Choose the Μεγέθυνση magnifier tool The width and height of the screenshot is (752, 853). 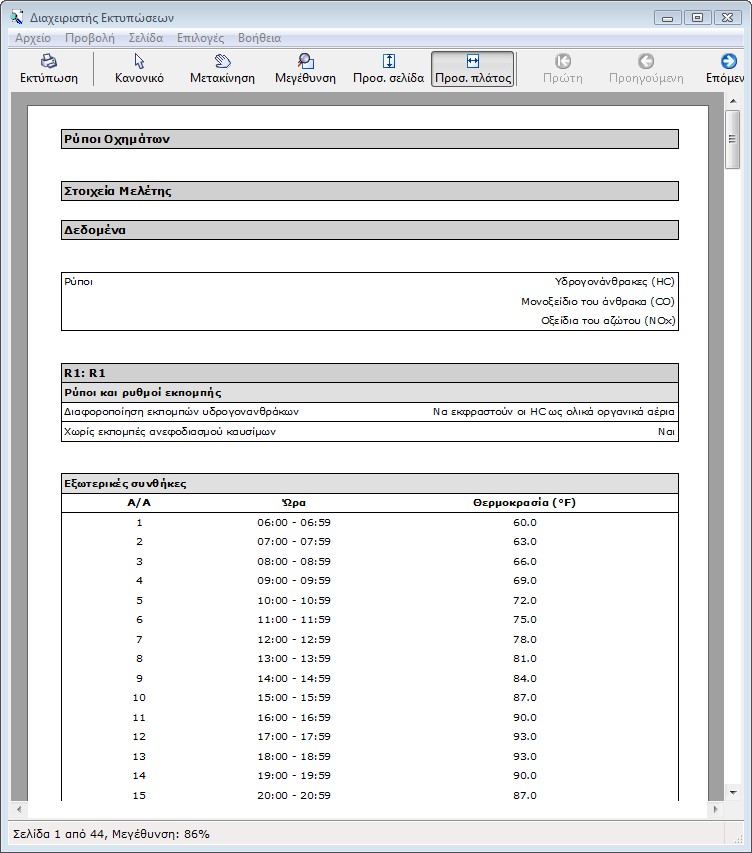[305, 62]
